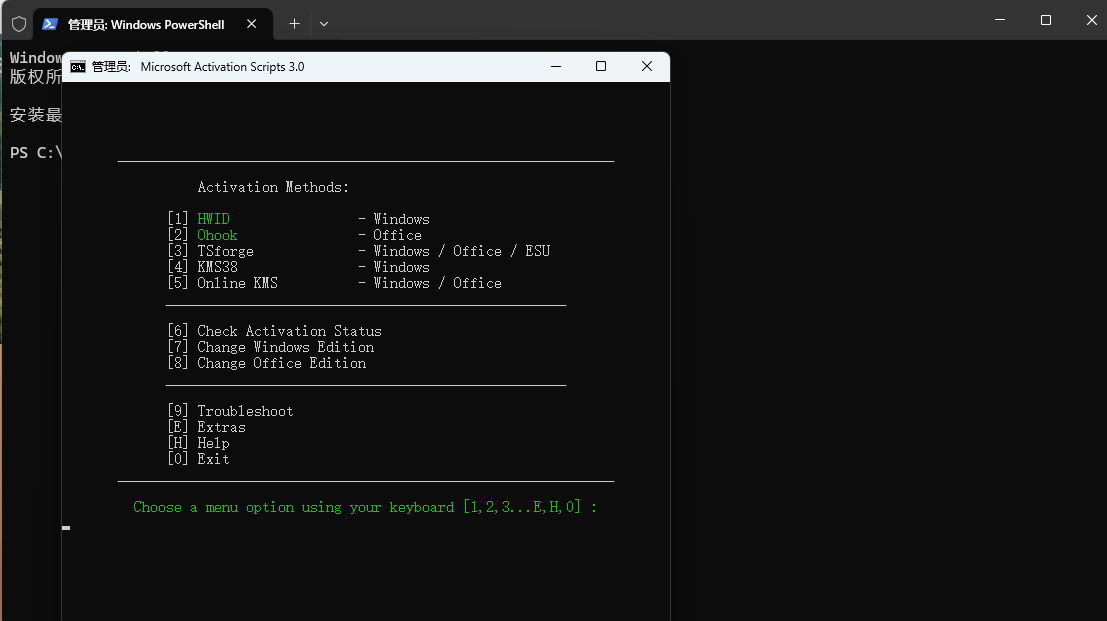Image resolution: width=1107 pixels, height=621 pixels.
Task: Click the HWID option text
Action: tap(213, 219)
